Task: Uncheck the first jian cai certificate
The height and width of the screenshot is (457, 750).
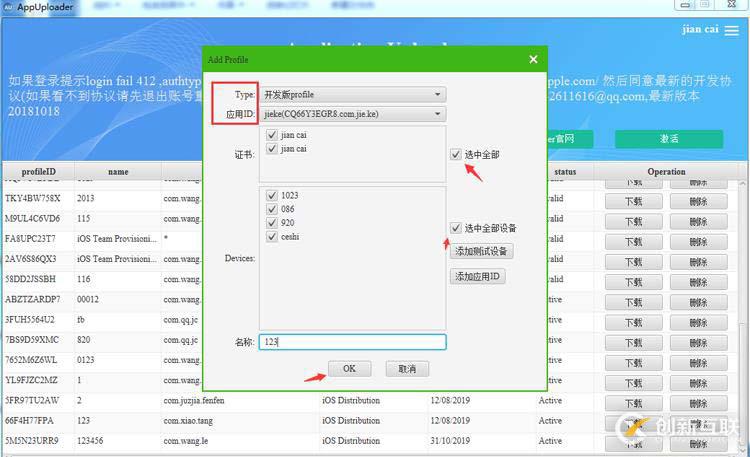Action: click(272, 135)
